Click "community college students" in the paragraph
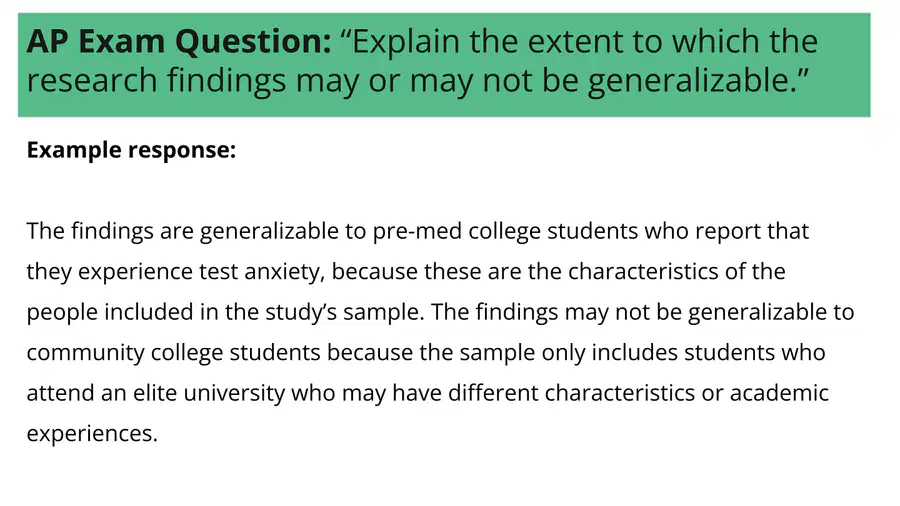Image resolution: width=900 pixels, height=506 pixels. pos(173,353)
